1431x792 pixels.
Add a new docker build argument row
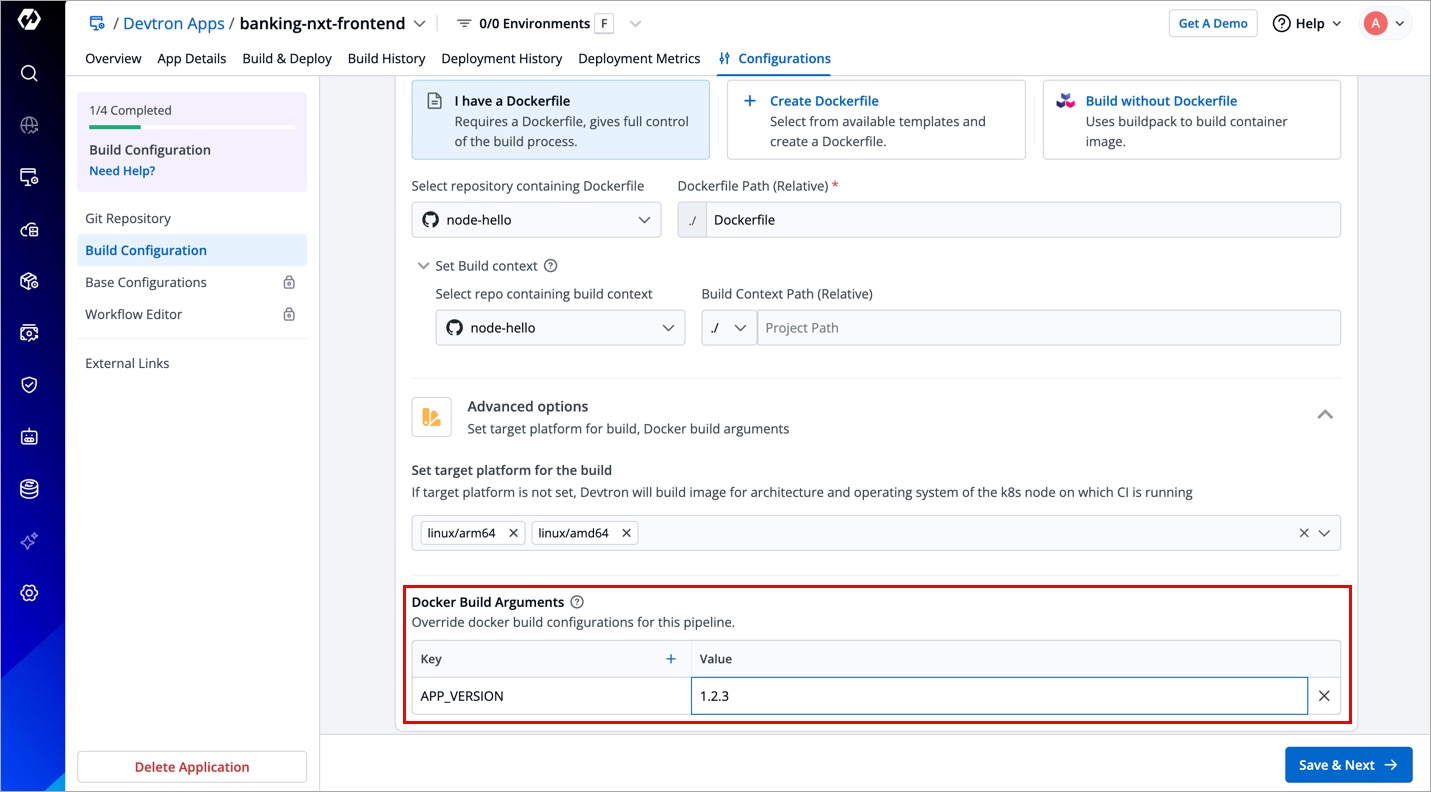[x=671, y=659]
